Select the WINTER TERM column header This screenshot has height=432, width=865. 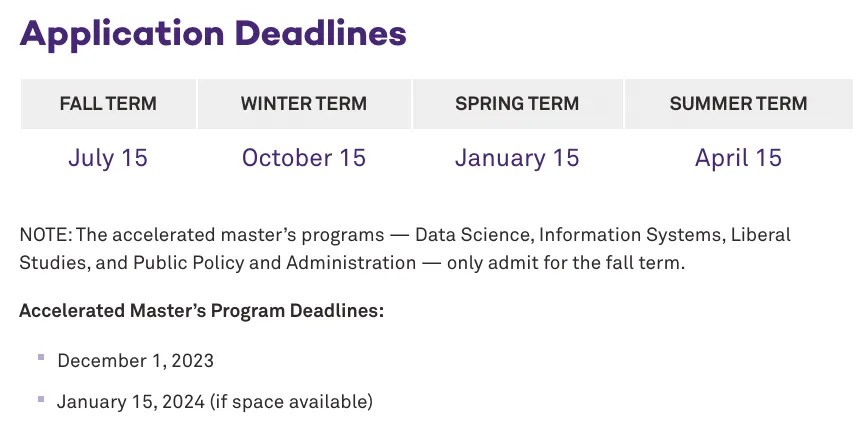304,103
